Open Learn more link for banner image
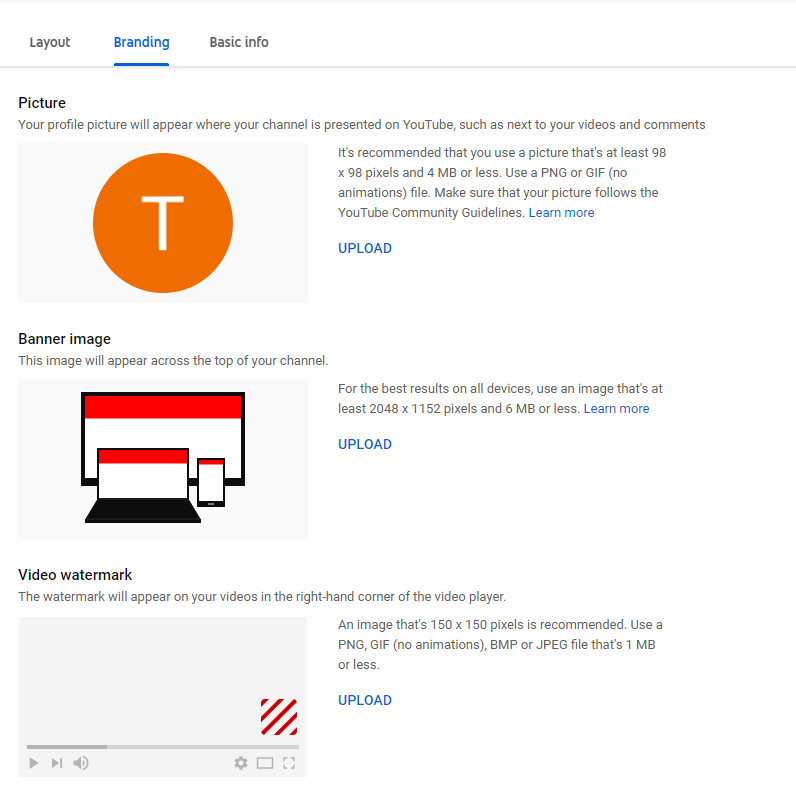This screenshot has height=797, width=796. (616, 409)
